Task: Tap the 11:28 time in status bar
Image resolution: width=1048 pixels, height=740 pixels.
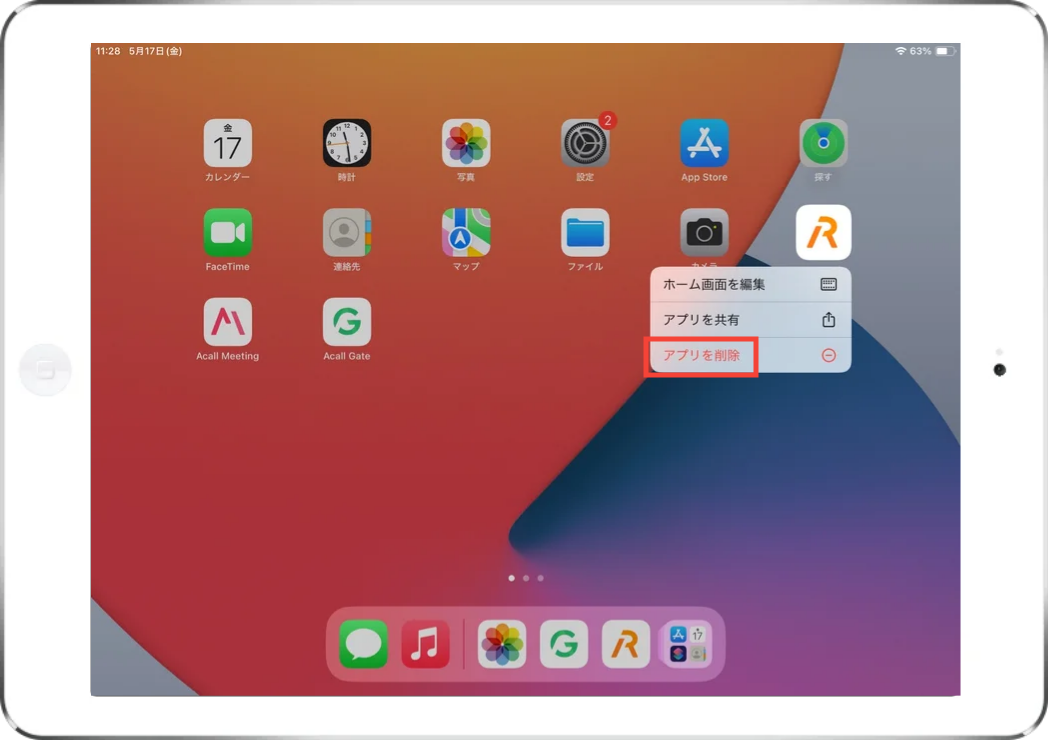Action: (x=108, y=51)
